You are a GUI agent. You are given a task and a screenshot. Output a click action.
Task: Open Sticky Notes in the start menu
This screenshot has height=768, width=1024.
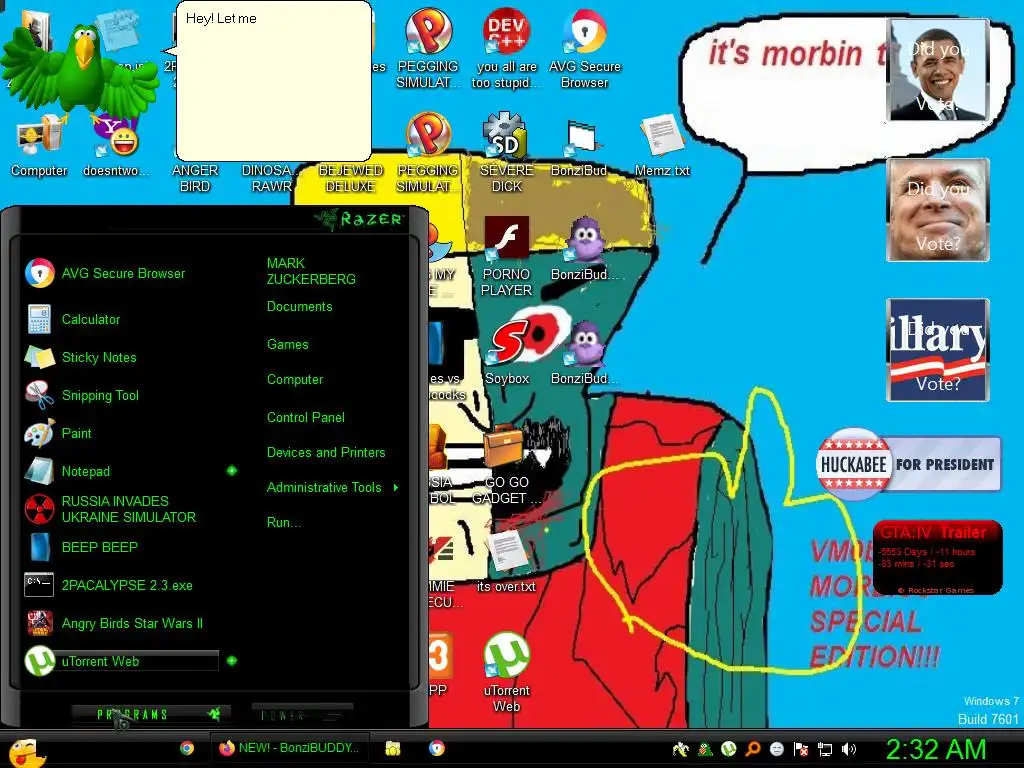[81, 357]
